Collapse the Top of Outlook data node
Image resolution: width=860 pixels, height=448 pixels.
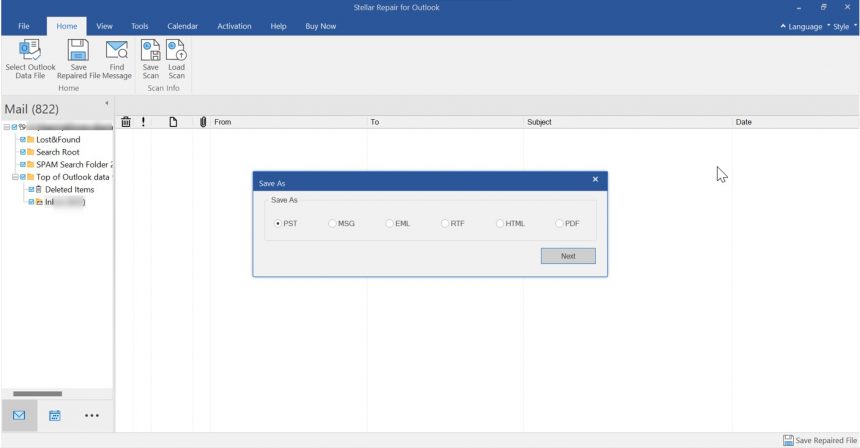tap(15, 177)
